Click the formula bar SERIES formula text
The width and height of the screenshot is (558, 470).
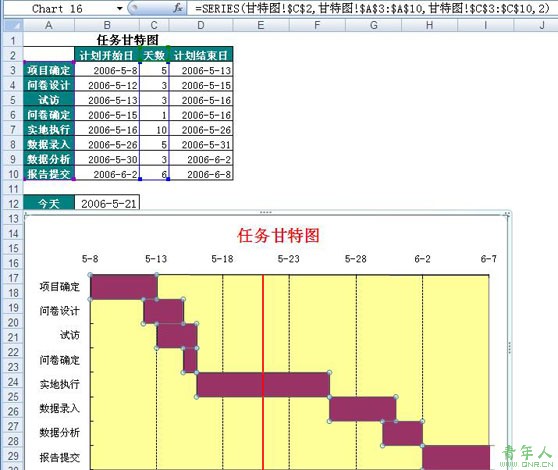click(x=372, y=8)
